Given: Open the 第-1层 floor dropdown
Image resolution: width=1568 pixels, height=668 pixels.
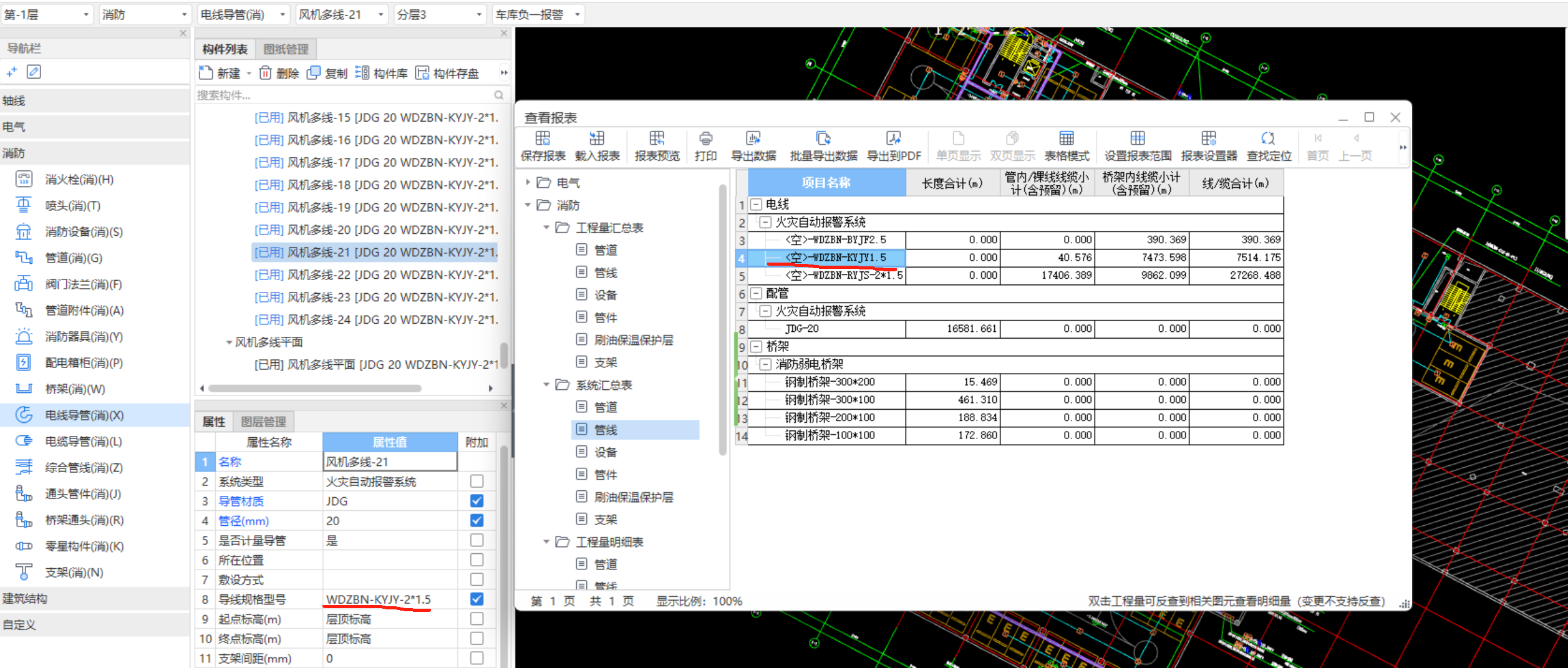Looking at the screenshot, I should coord(47,14).
